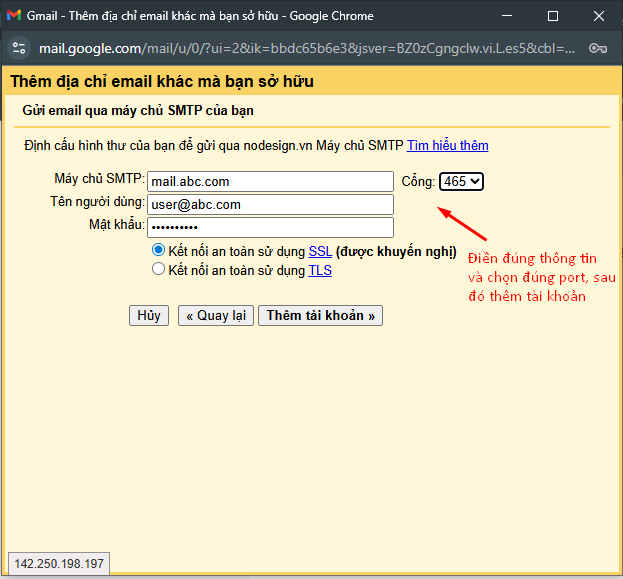Close the Gmail popup window
623x579 pixels.
click(600, 17)
